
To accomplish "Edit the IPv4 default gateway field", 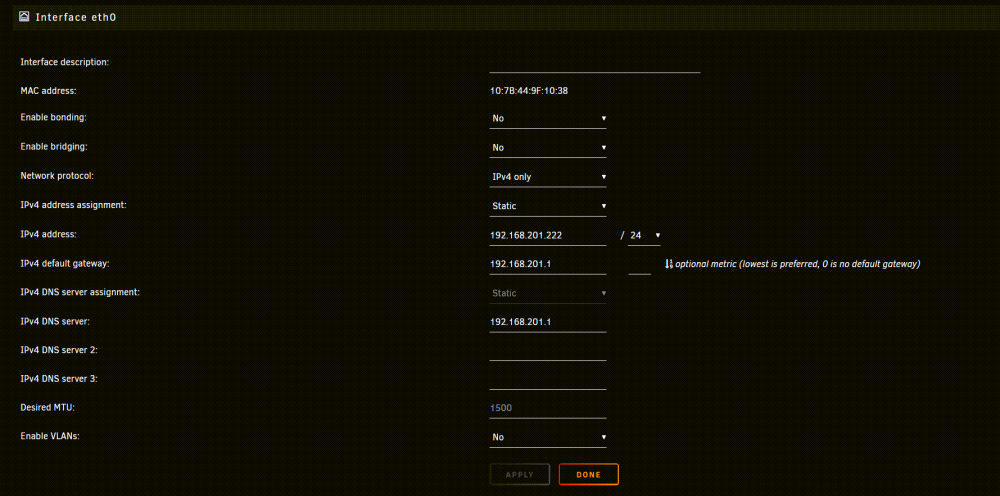I will coord(548,264).
